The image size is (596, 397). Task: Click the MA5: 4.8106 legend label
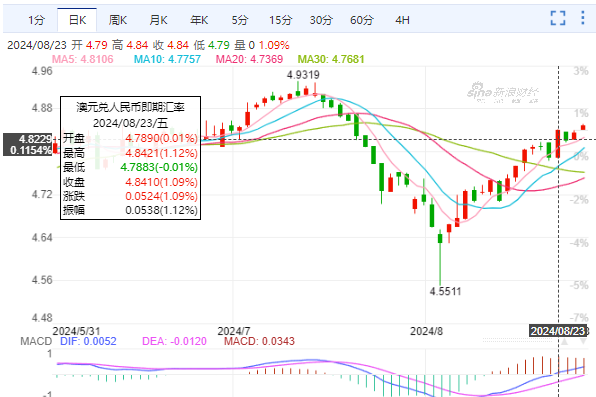[x=82, y=59]
